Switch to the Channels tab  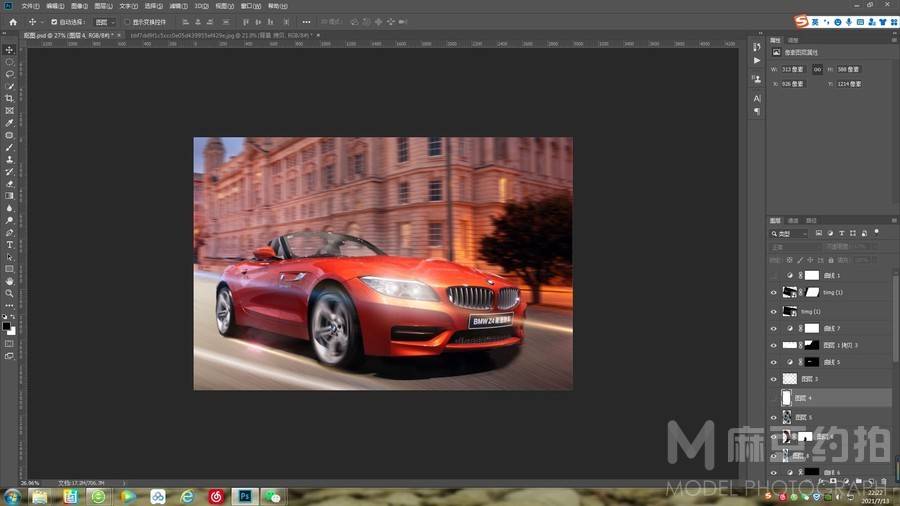pos(793,221)
